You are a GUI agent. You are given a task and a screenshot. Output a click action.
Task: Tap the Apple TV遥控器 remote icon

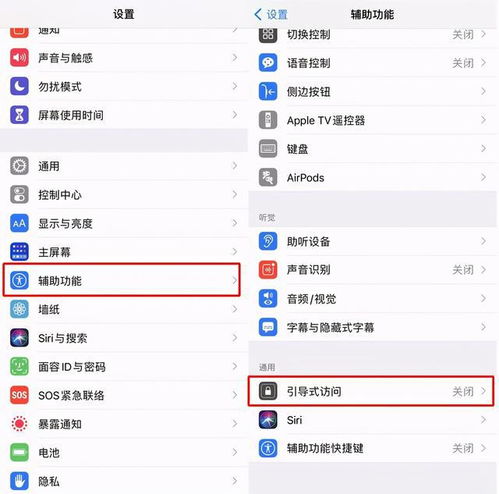pos(268,120)
